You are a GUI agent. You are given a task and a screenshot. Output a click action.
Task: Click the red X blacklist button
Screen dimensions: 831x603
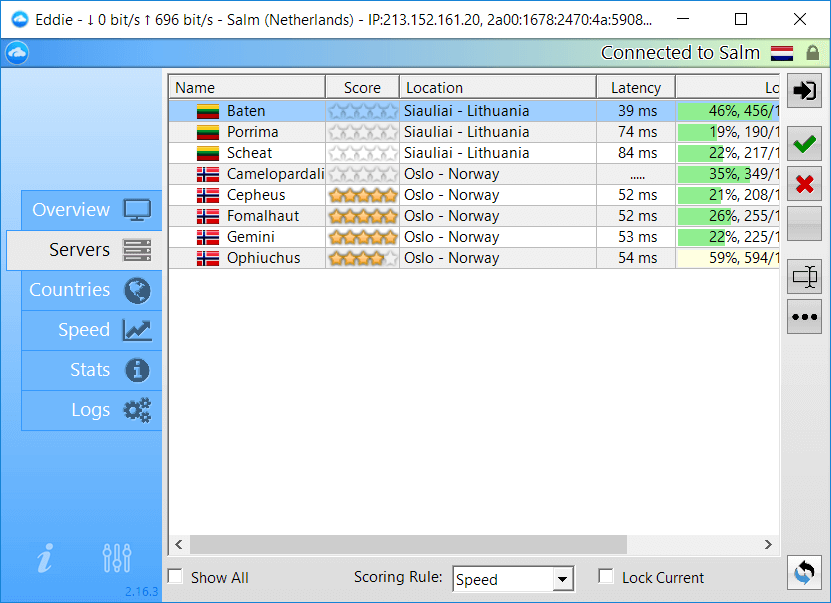pos(804,184)
